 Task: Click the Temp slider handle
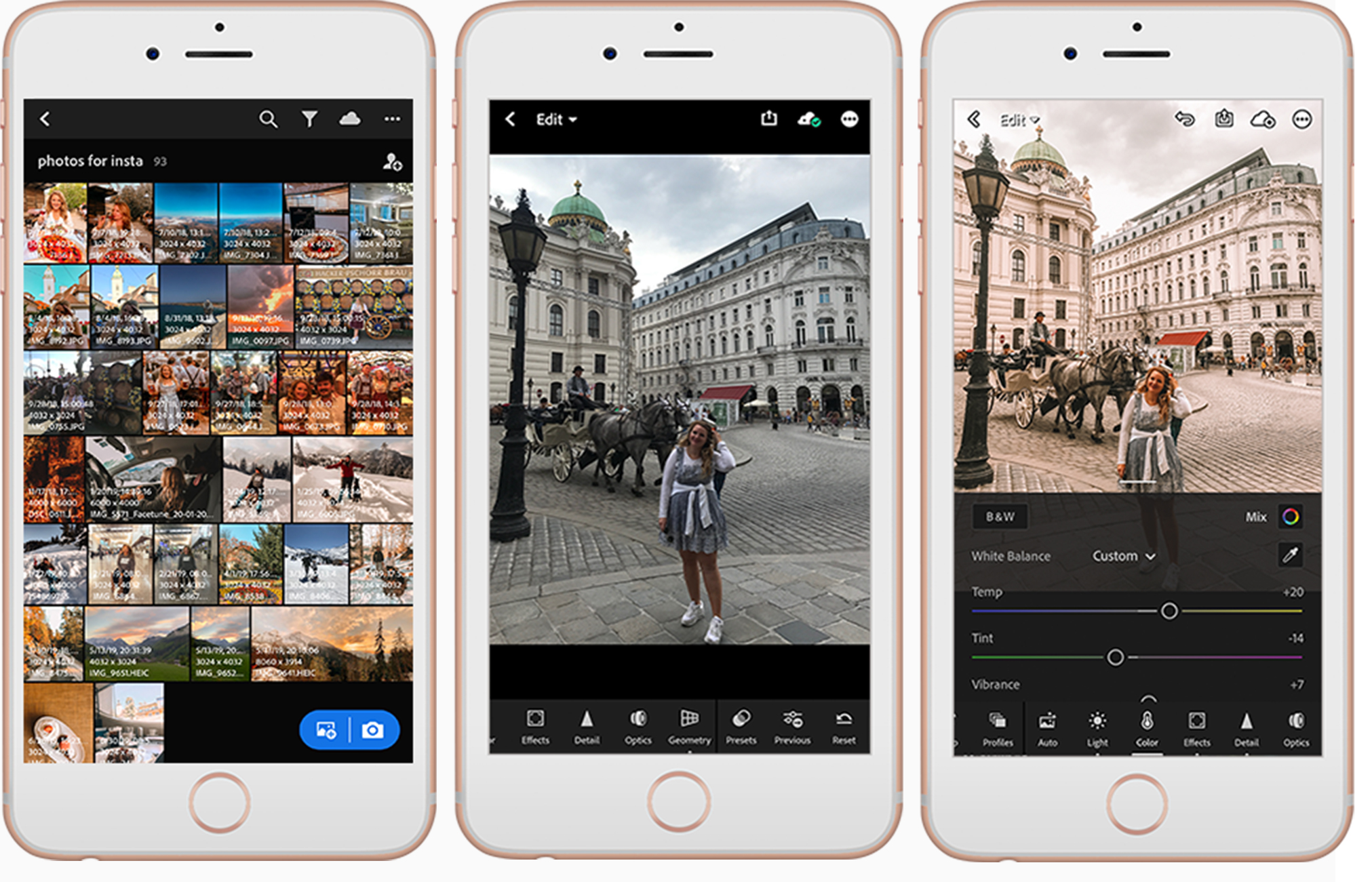[x=1169, y=611]
